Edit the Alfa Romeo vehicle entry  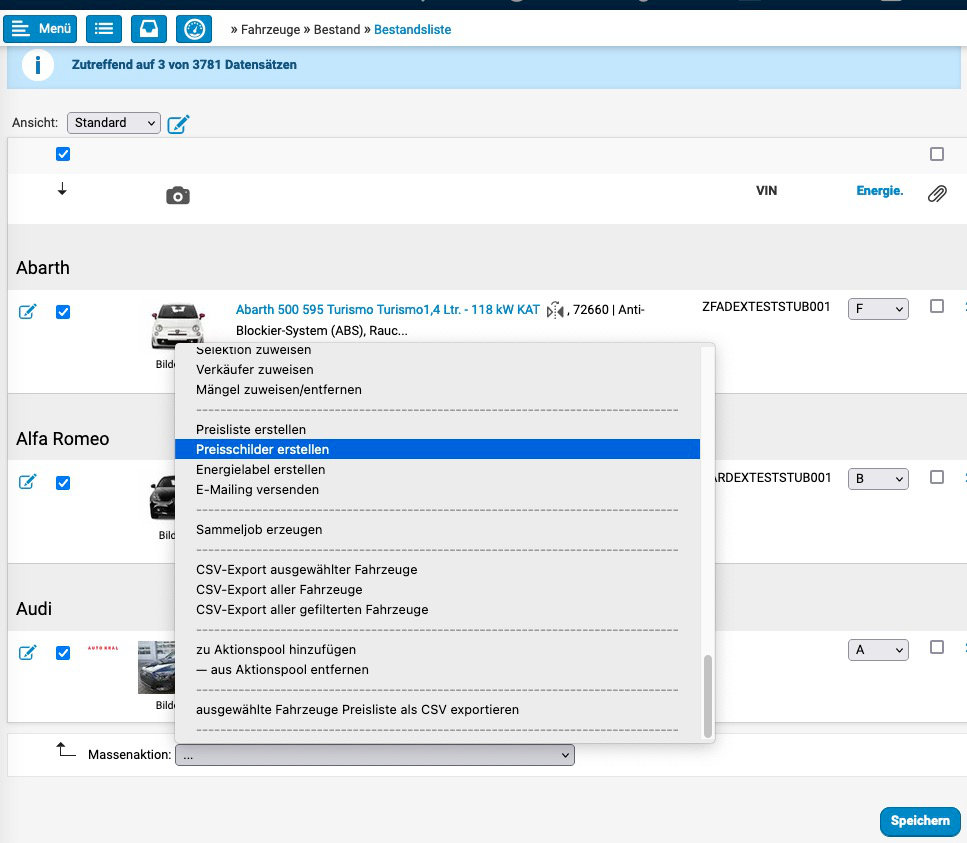(x=28, y=482)
